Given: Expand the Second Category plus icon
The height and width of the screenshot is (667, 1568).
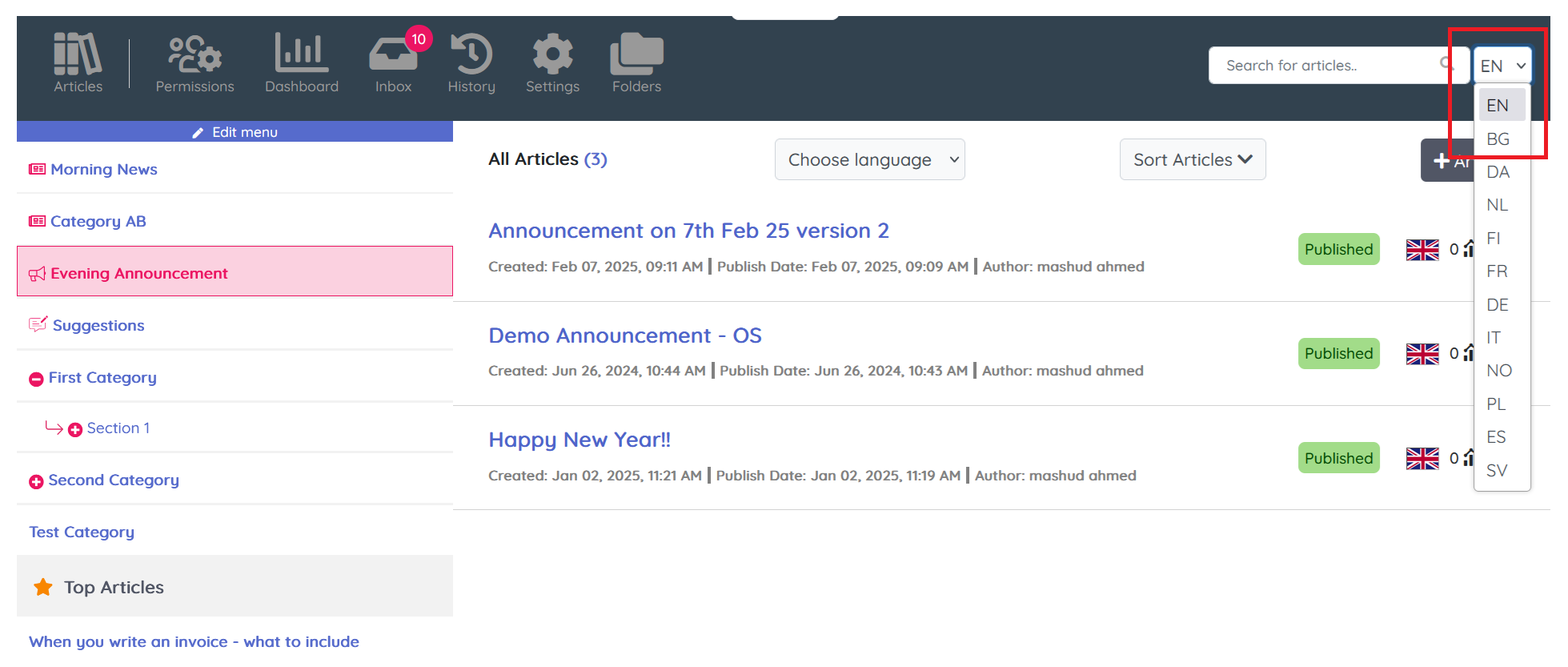Looking at the screenshot, I should [x=36, y=481].
